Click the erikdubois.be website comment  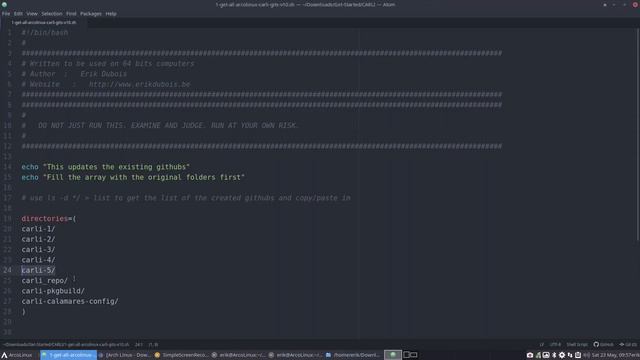coord(106,84)
